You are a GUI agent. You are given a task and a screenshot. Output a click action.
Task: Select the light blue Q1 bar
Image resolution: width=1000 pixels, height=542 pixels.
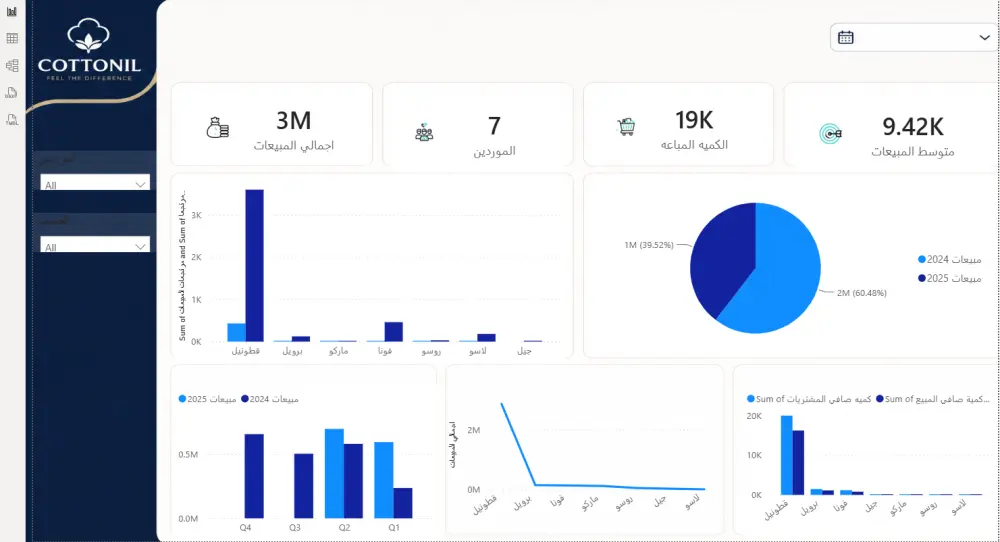(384, 480)
